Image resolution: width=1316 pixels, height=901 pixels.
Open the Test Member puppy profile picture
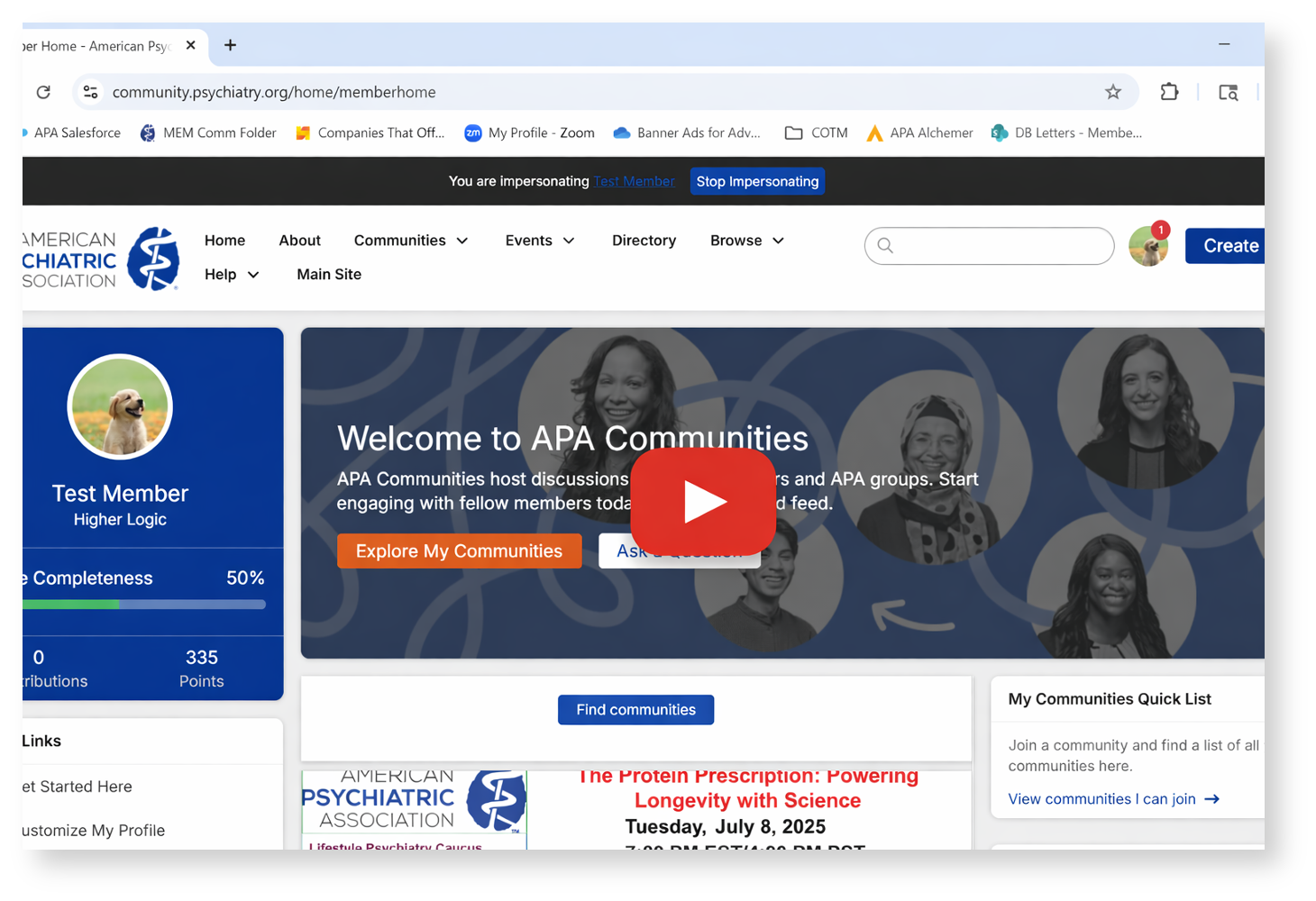pos(120,407)
